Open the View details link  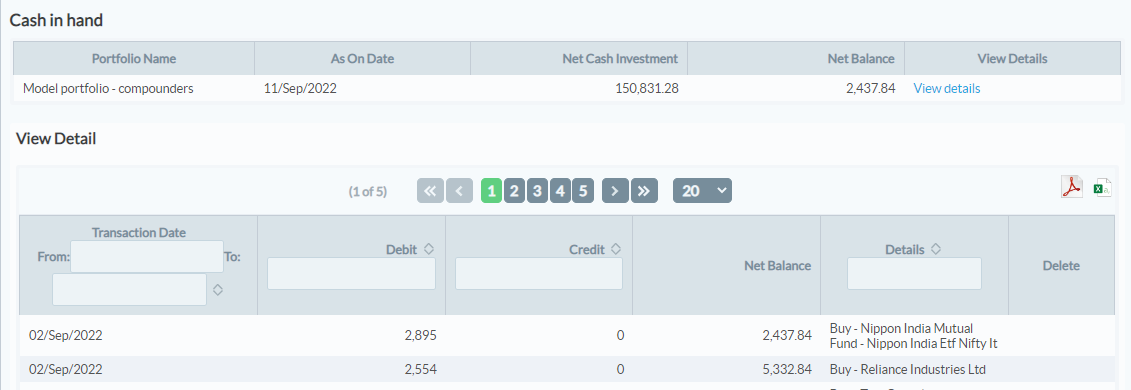click(946, 89)
